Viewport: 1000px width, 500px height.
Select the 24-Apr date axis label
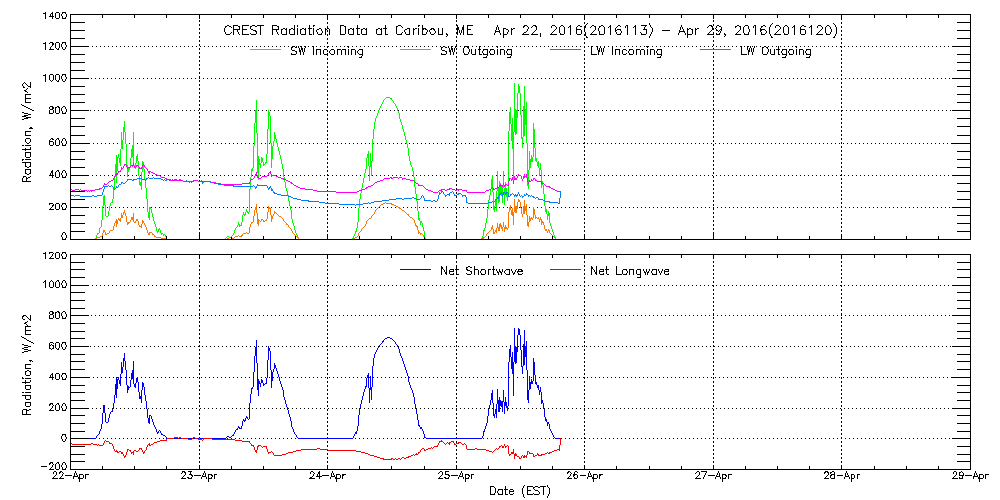(x=328, y=477)
